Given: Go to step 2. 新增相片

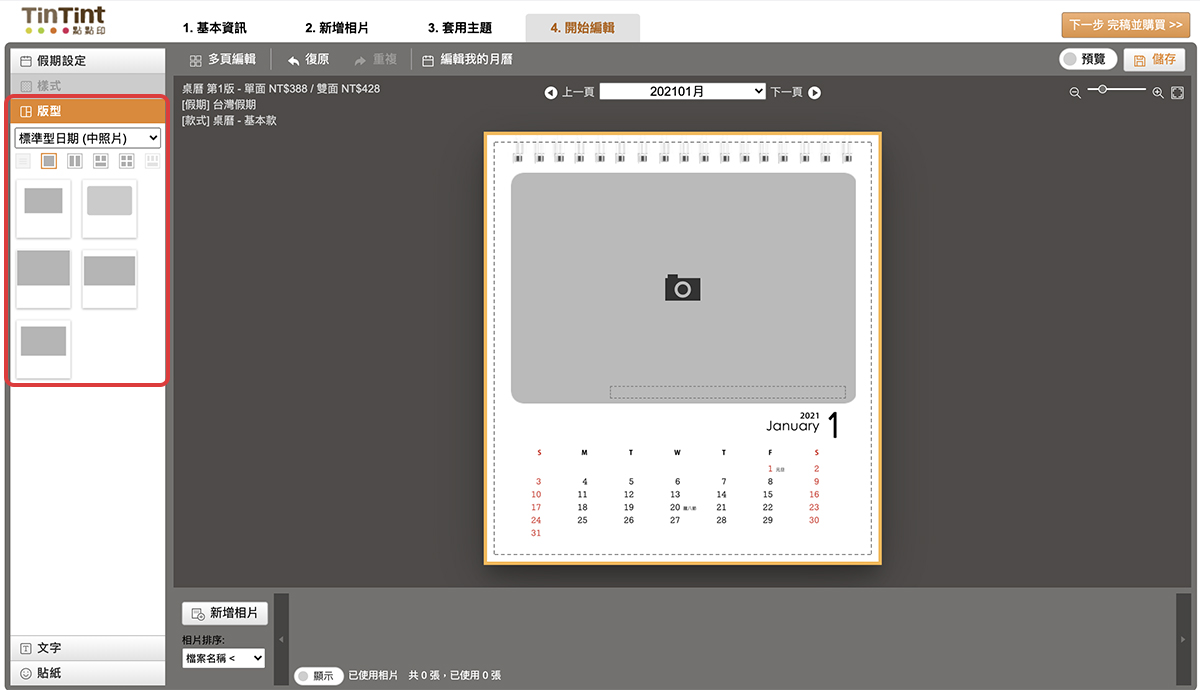Looking at the screenshot, I should tap(338, 28).
